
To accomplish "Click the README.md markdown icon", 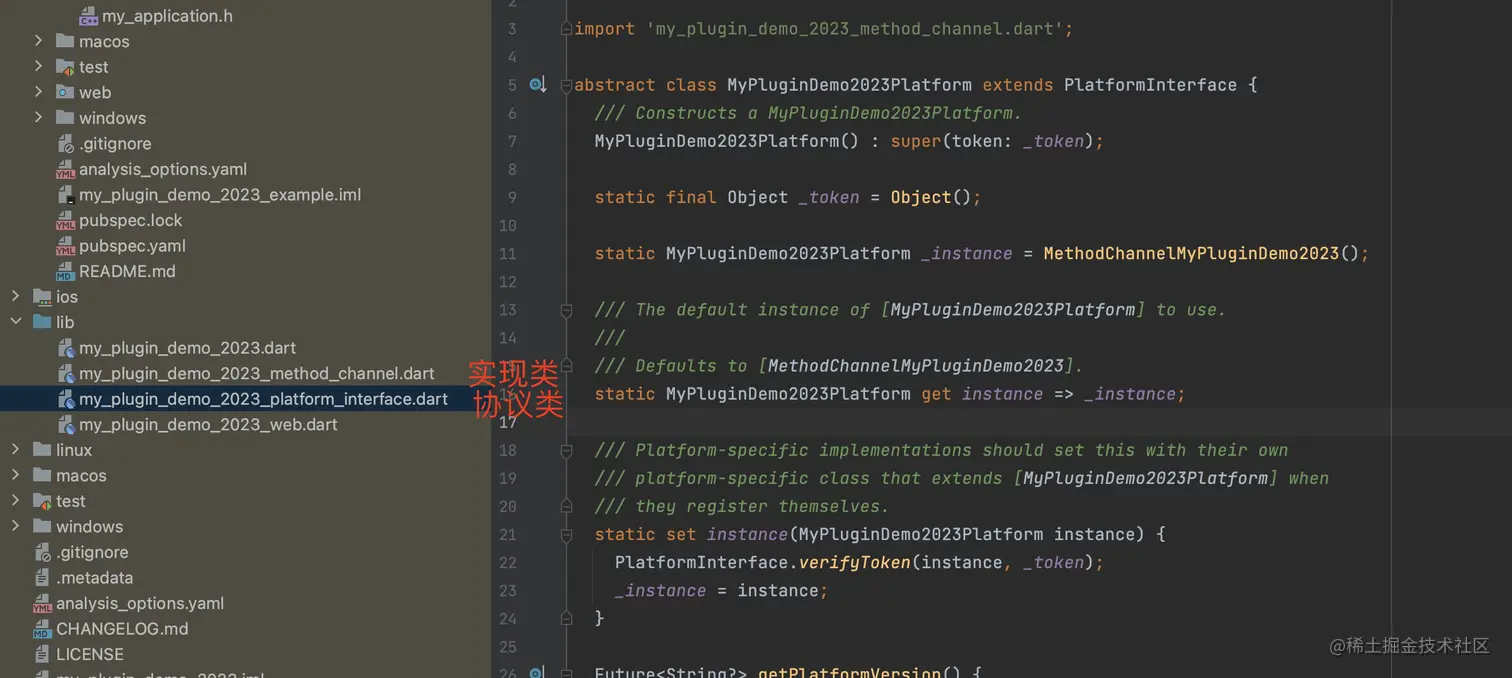I will (65, 271).
